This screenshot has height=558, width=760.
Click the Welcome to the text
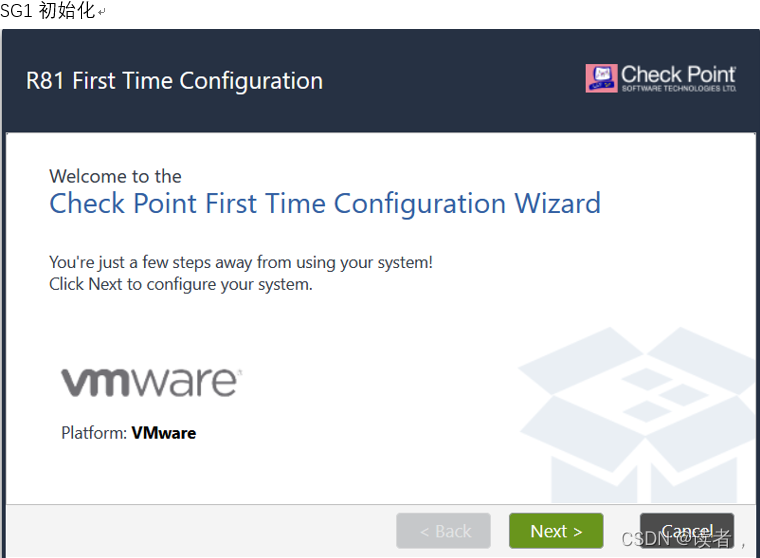coord(115,176)
